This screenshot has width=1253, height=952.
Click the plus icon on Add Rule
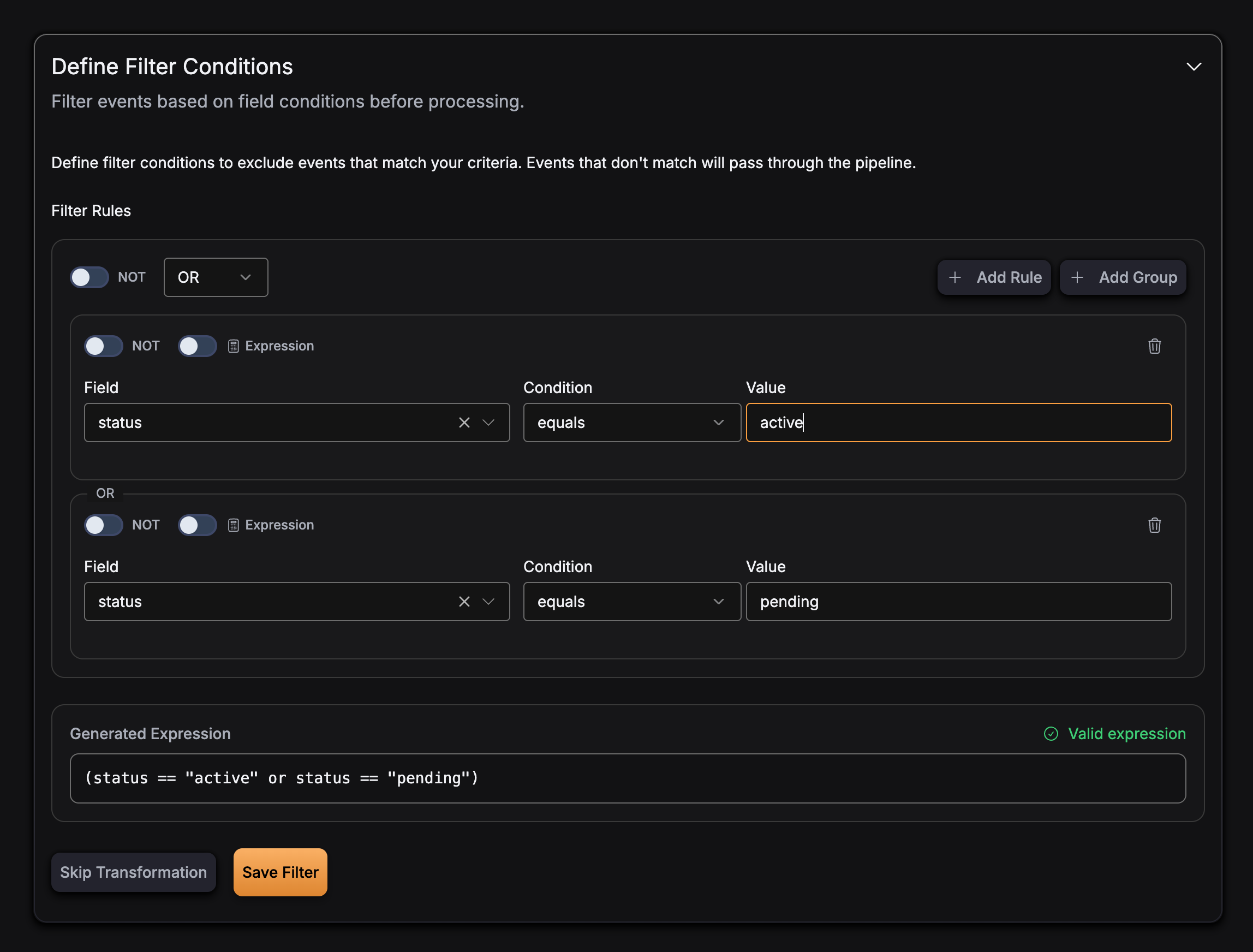click(955, 277)
